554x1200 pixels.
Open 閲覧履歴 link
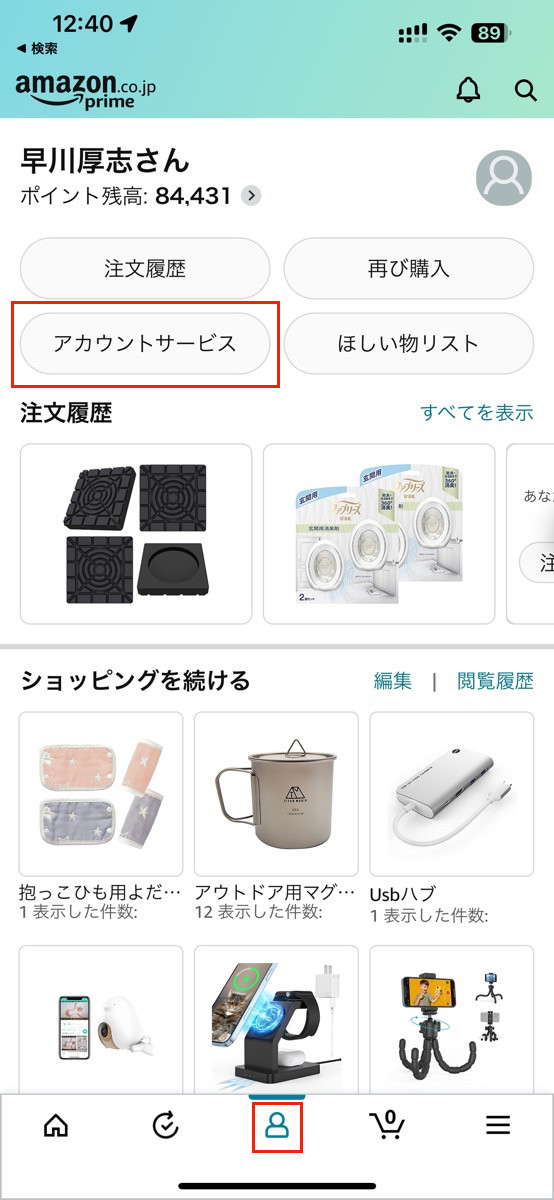pyautogui.click(x=495, y=681)
